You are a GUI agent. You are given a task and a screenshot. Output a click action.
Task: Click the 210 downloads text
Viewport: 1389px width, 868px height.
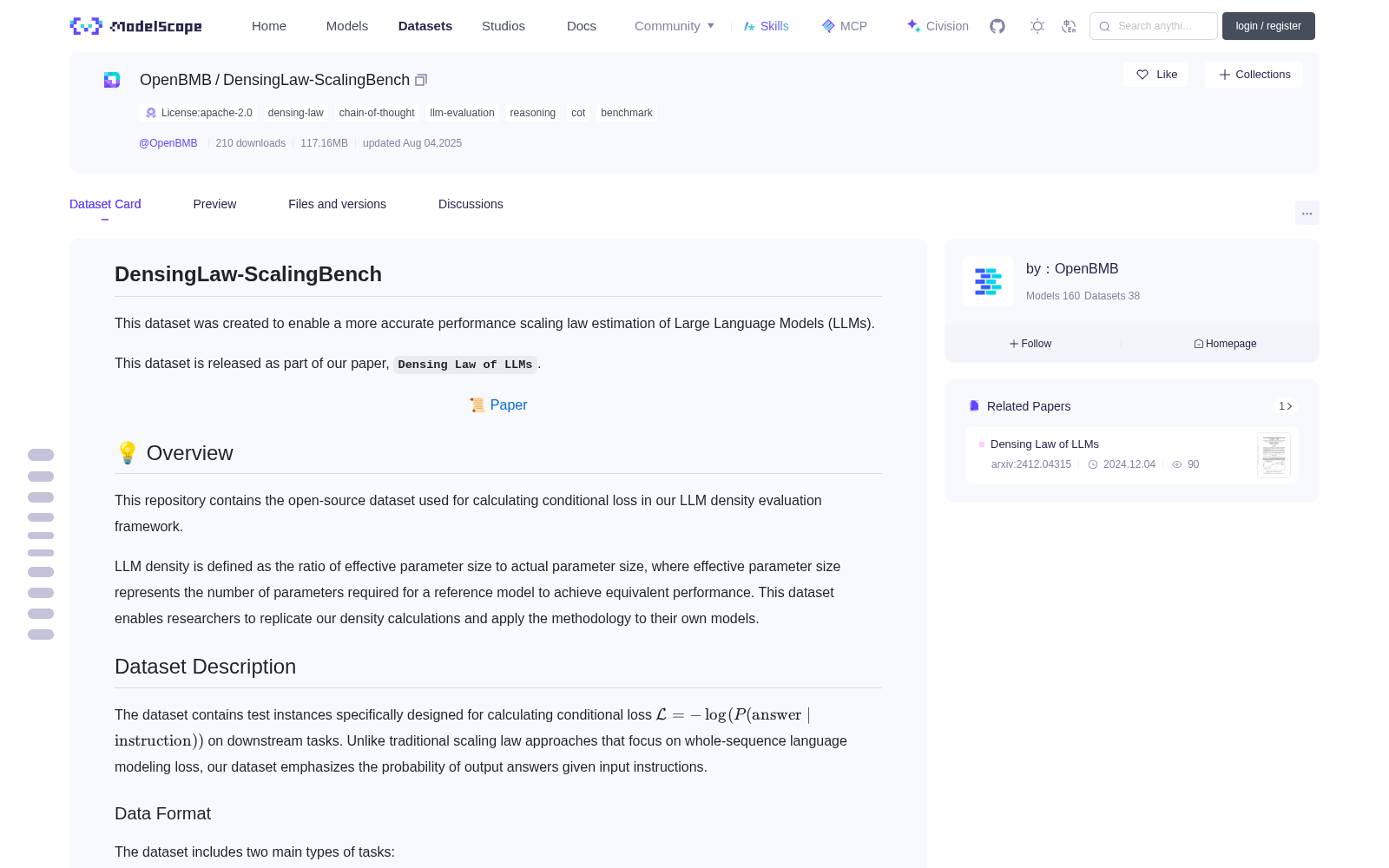point(251,143)
